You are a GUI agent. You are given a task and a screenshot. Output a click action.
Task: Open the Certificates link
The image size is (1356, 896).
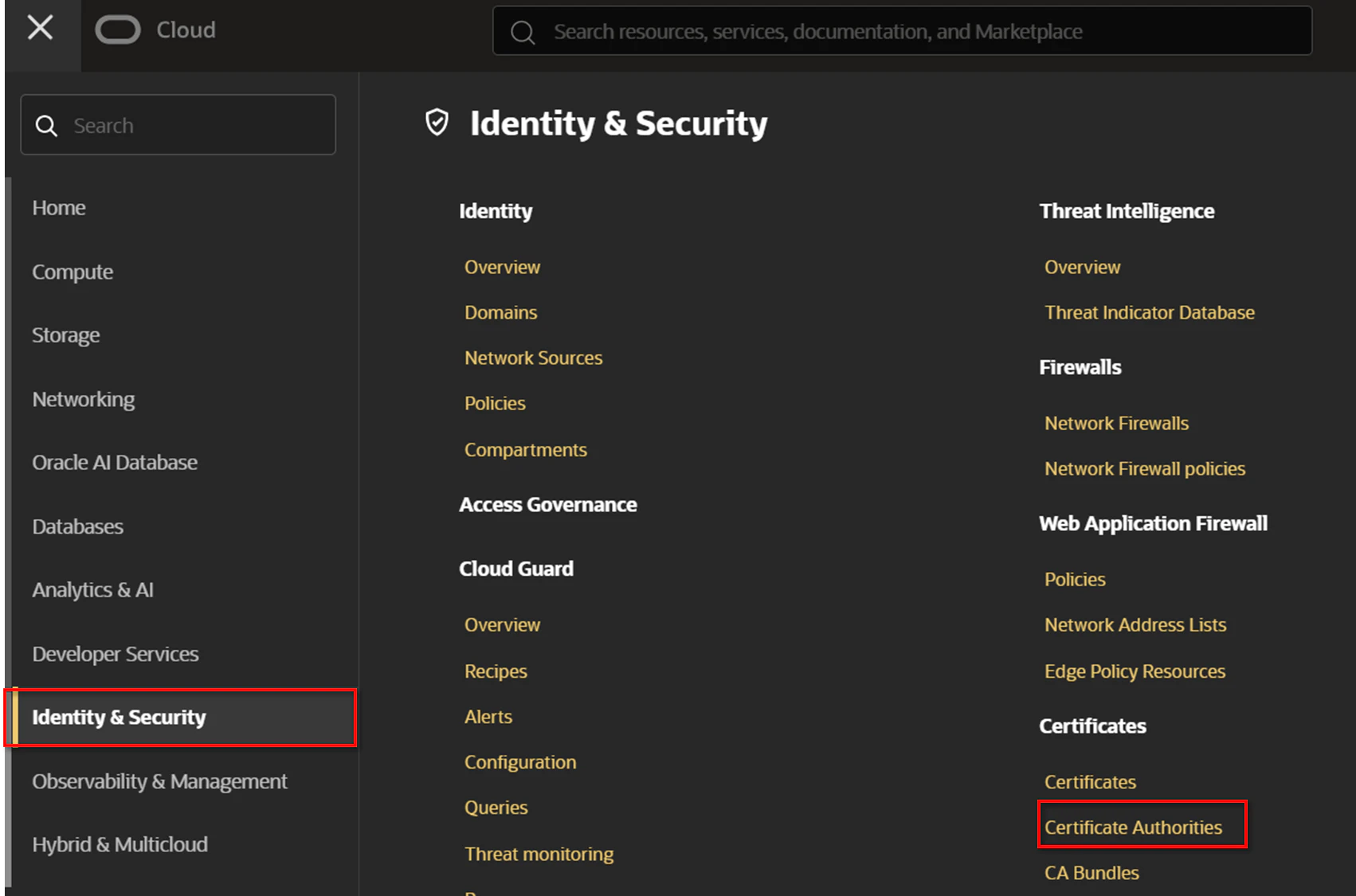[x=1091, y=782]
